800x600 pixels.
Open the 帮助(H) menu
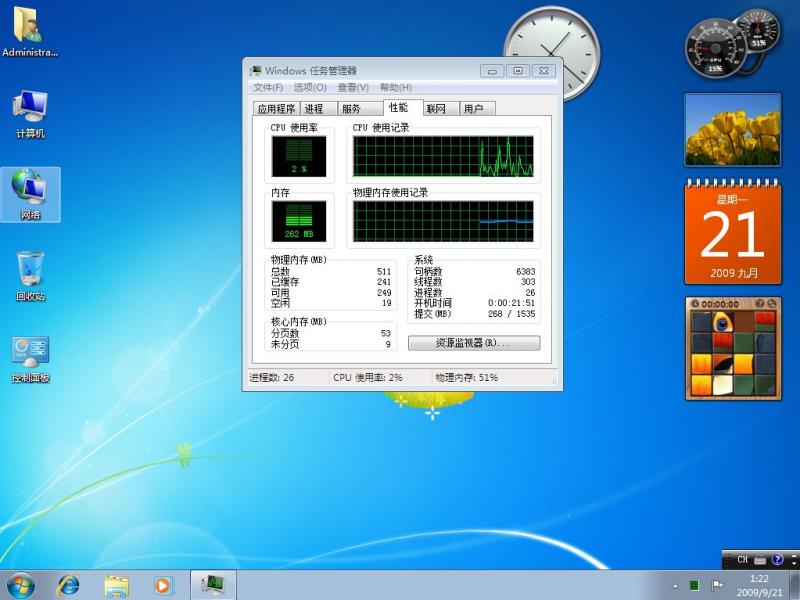396,87
